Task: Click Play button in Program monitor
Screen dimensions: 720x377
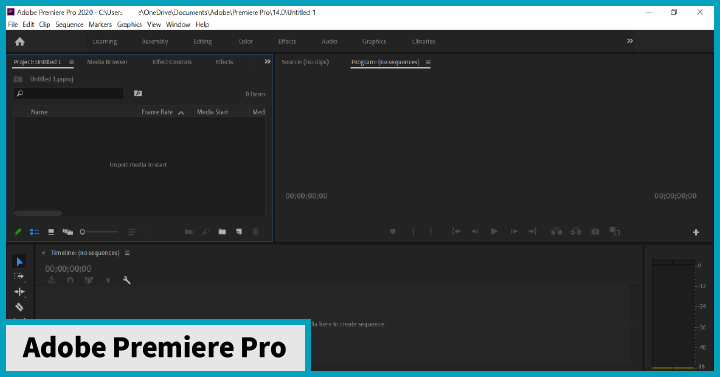Action: [x=494, y=231]
